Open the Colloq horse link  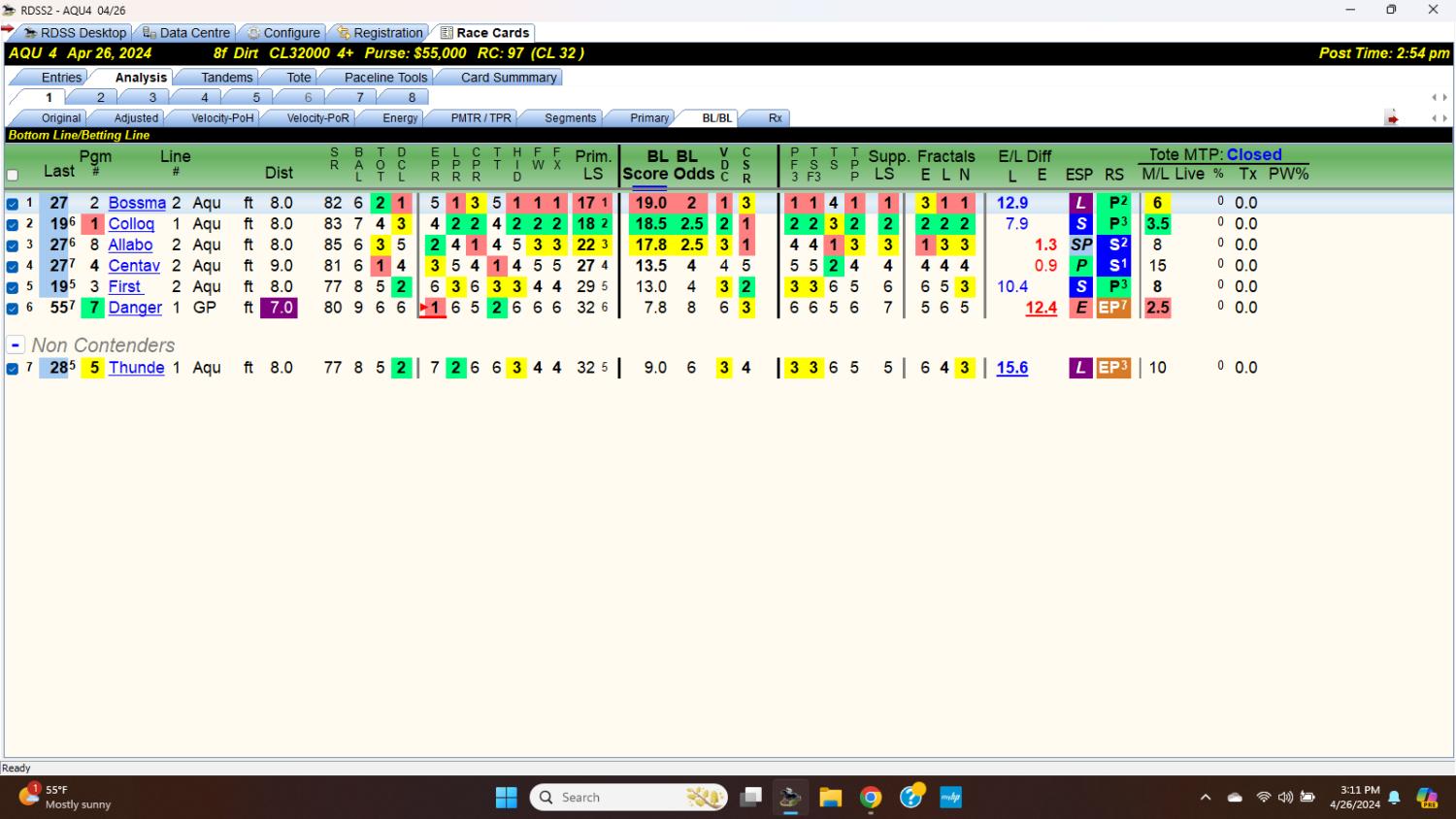pyautogui.click(x=131, y=224)
